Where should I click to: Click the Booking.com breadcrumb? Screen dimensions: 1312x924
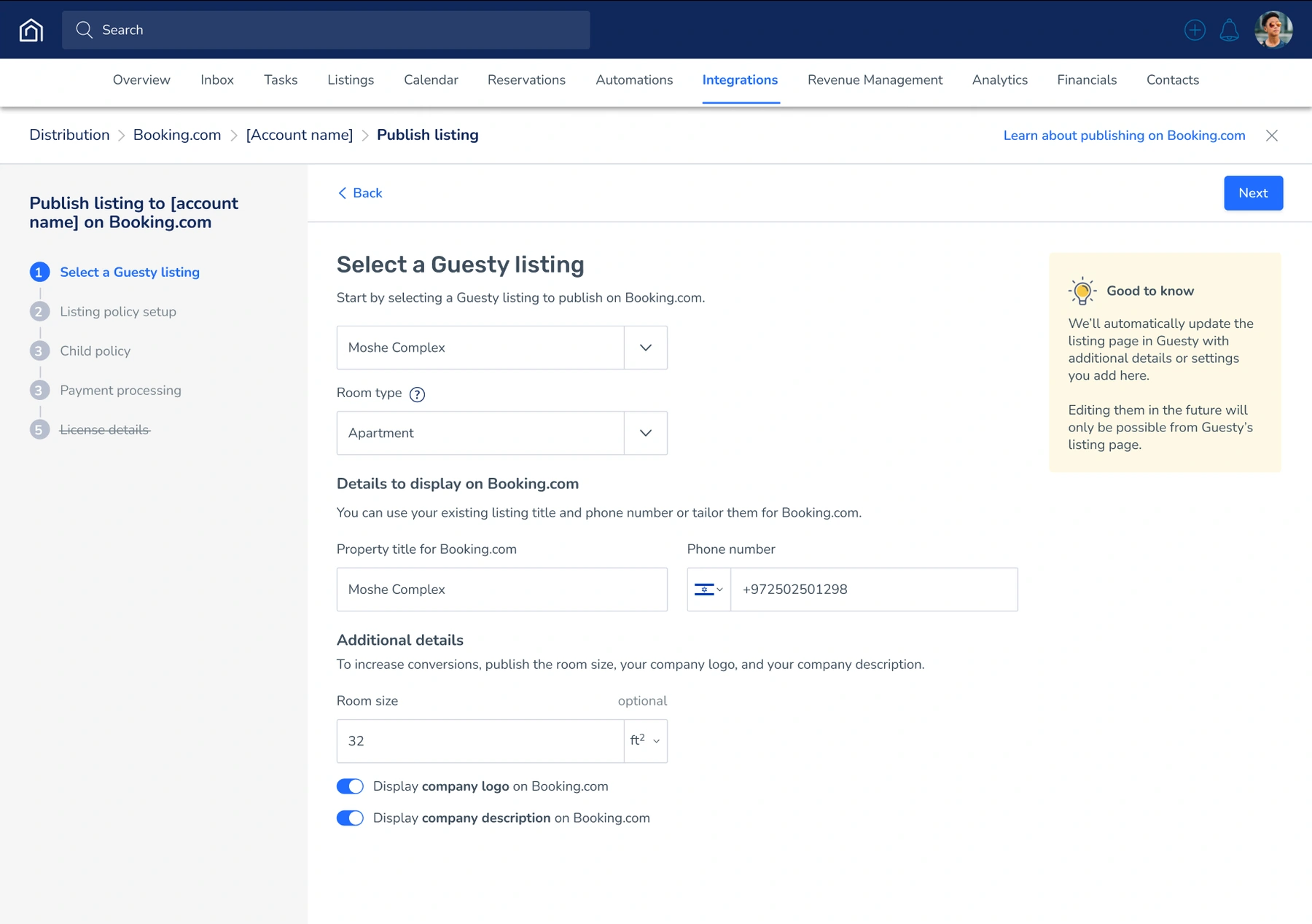pyautogui.click(x=177, y=135)
